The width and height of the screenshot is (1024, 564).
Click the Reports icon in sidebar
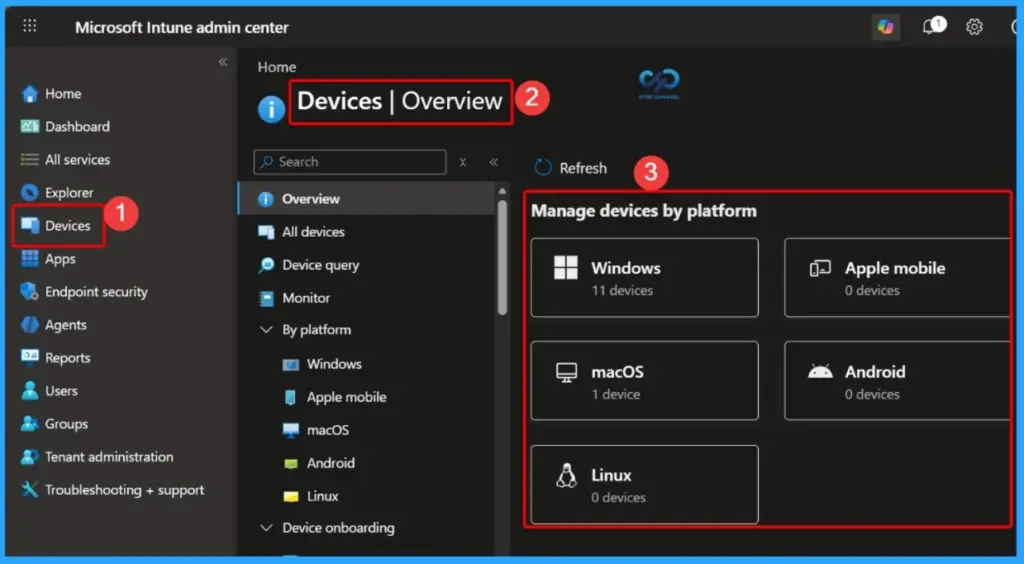(29, 358)
